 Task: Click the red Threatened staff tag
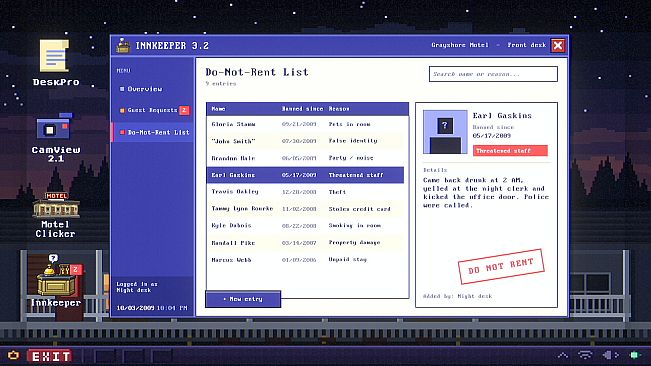click(510, 151)
